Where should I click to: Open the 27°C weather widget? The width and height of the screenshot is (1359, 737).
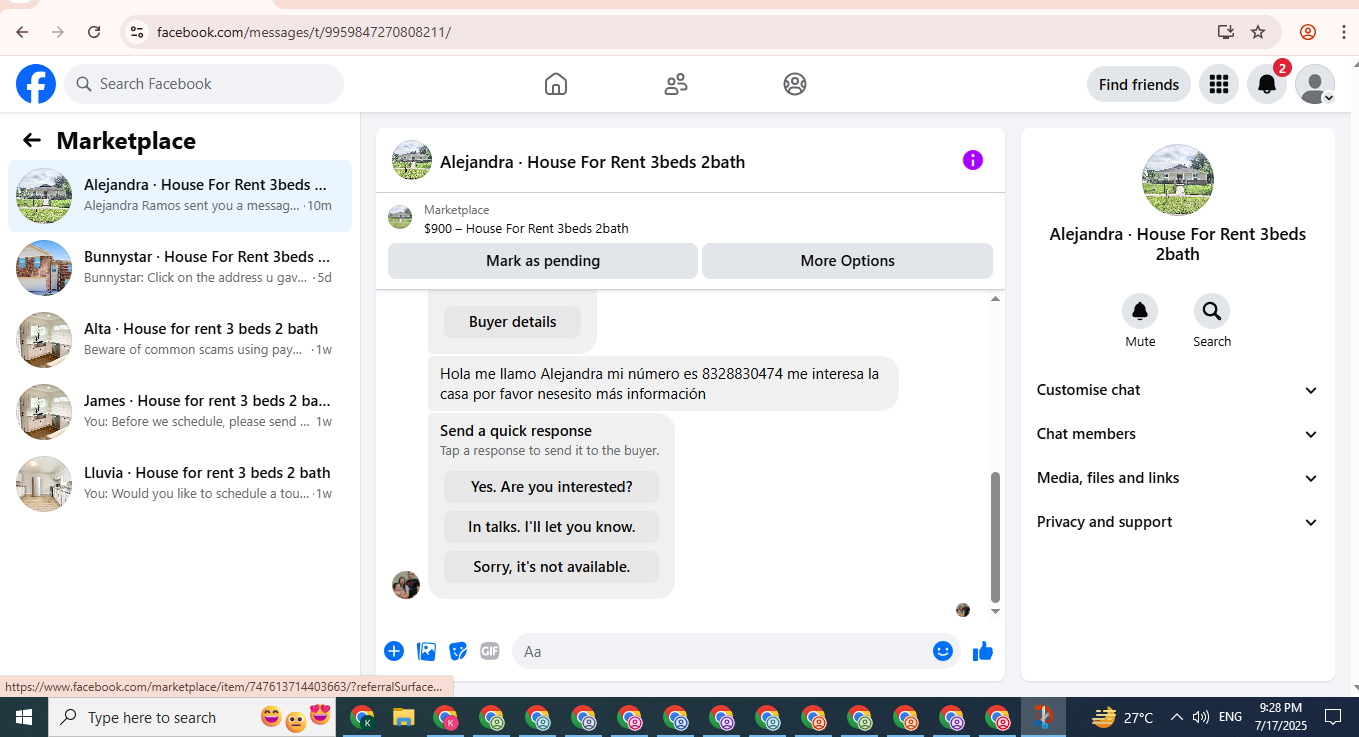[x=1123, y=717]
